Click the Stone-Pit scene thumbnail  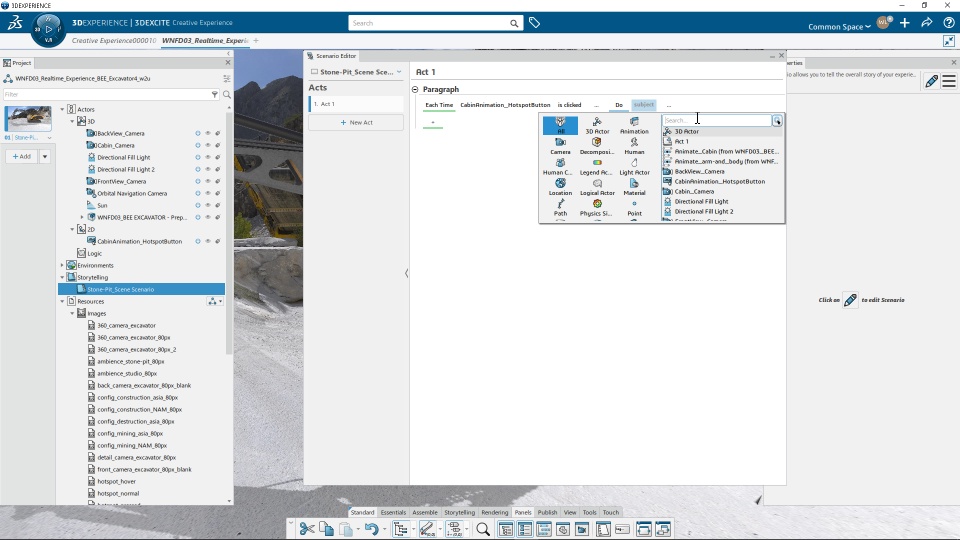coord(28,118)
